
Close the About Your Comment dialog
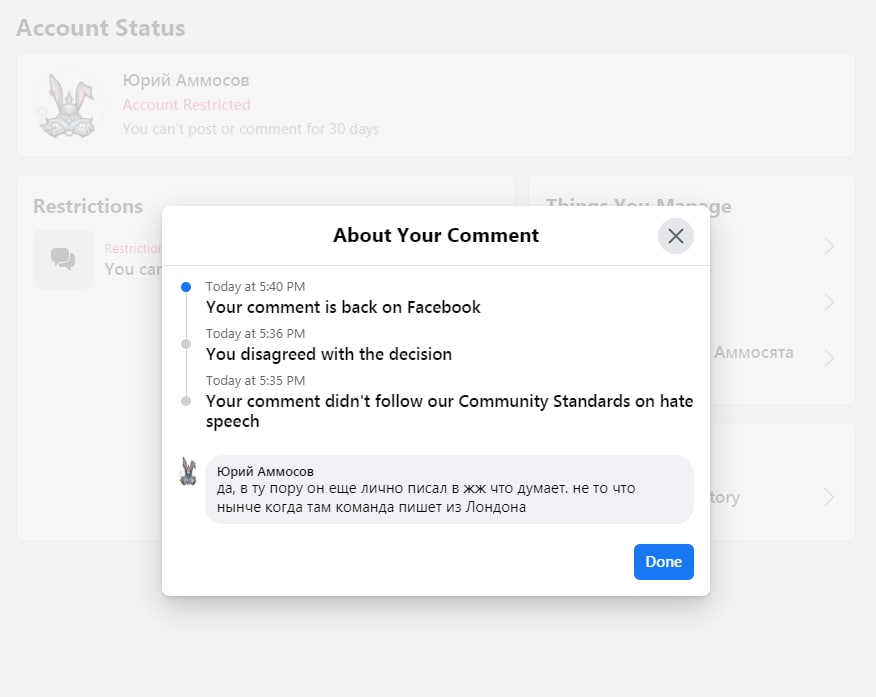click(x=675, y=236)
